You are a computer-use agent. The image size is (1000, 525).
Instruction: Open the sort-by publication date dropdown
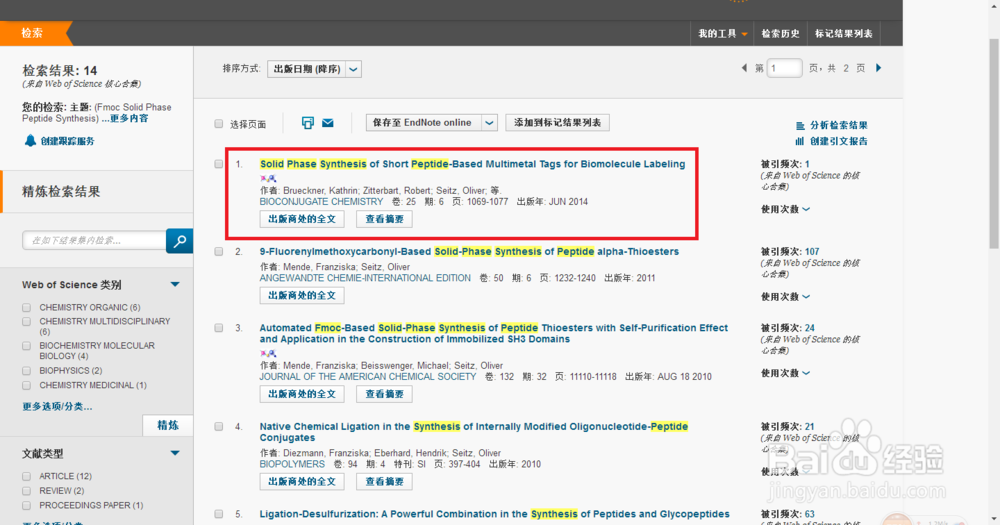point(314,69)
